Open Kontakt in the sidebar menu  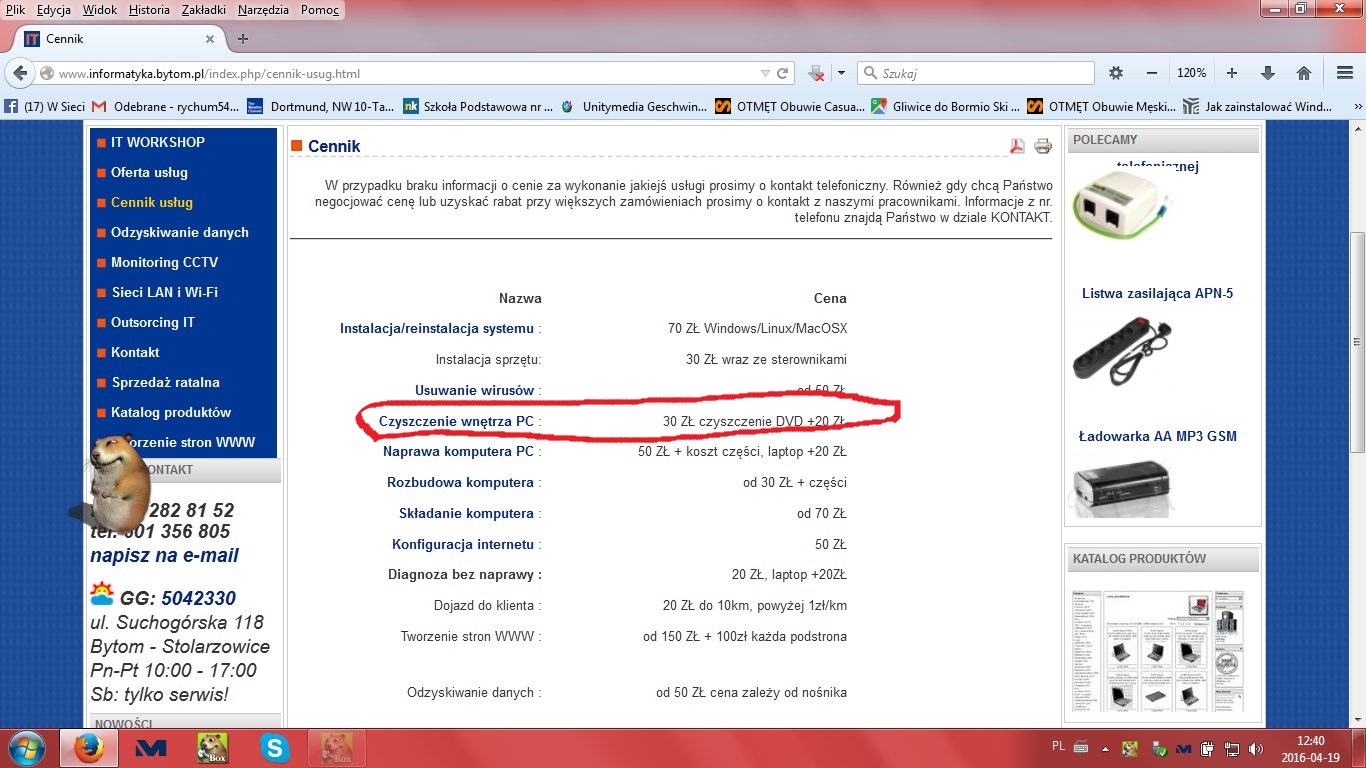coord(135,352)
